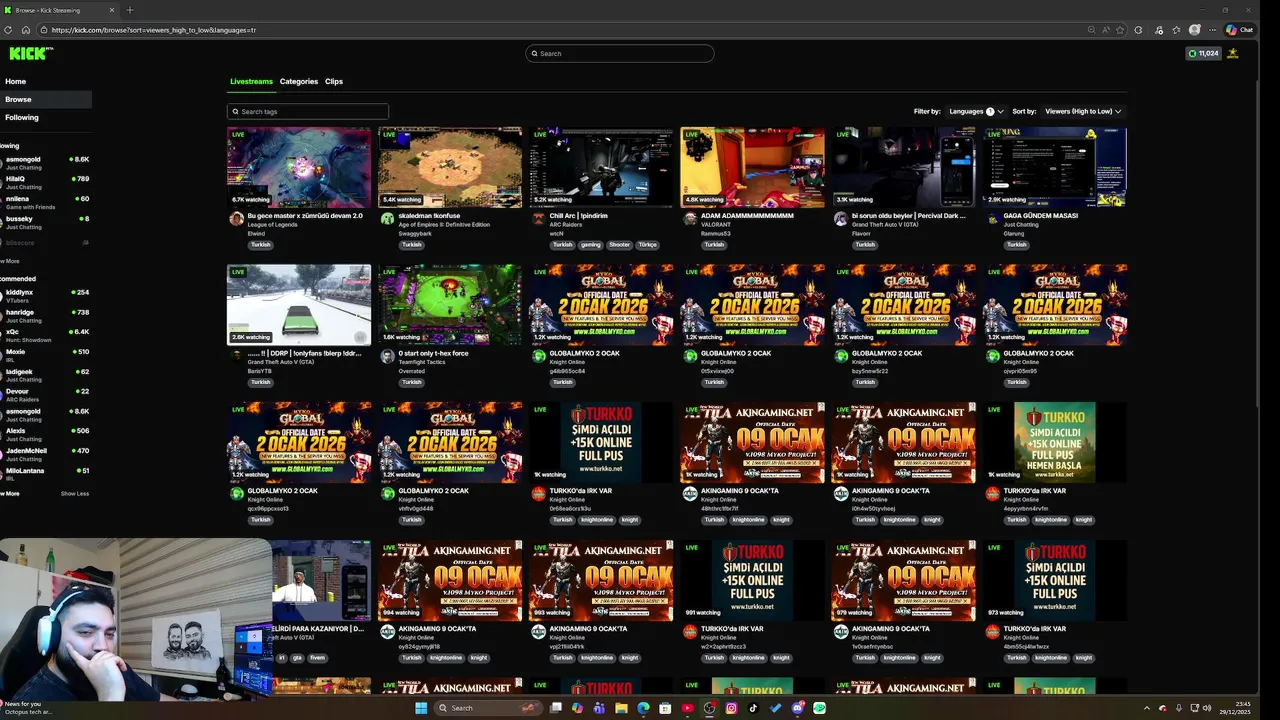Open Microsoft Teams from taskbar

(599, 708)
